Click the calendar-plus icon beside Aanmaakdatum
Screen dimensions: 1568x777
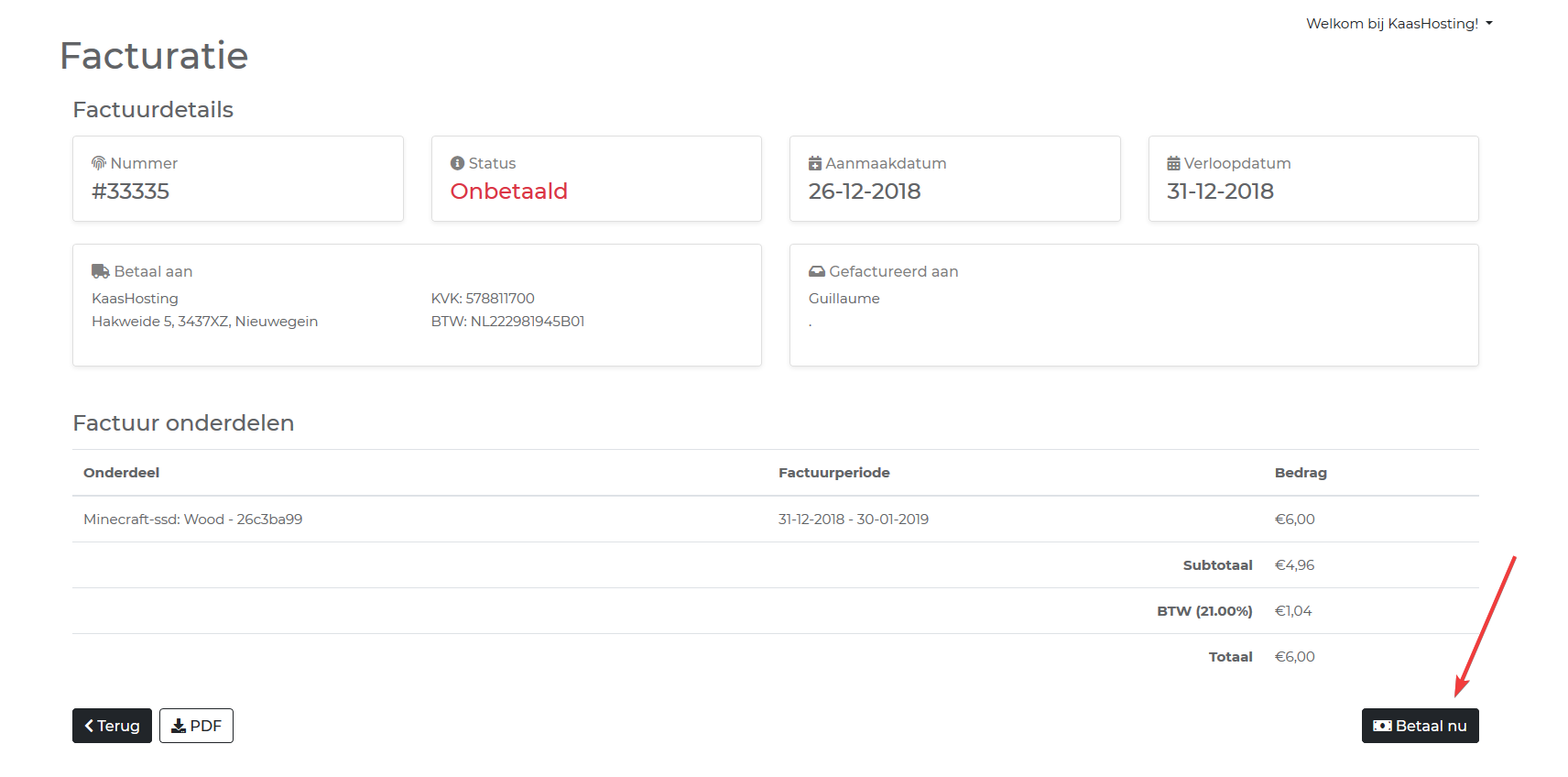tap(814, 163)
